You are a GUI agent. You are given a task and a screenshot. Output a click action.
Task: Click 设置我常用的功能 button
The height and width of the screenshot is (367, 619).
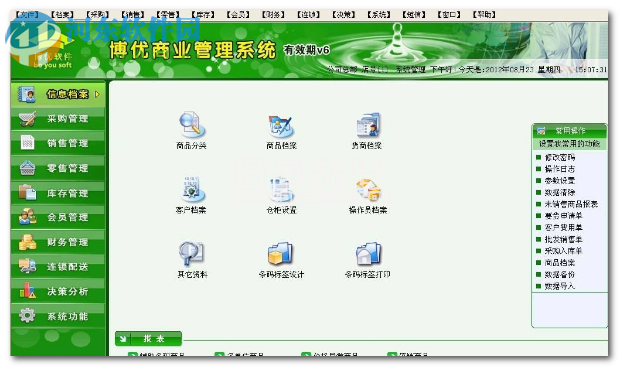click(569, 143)
